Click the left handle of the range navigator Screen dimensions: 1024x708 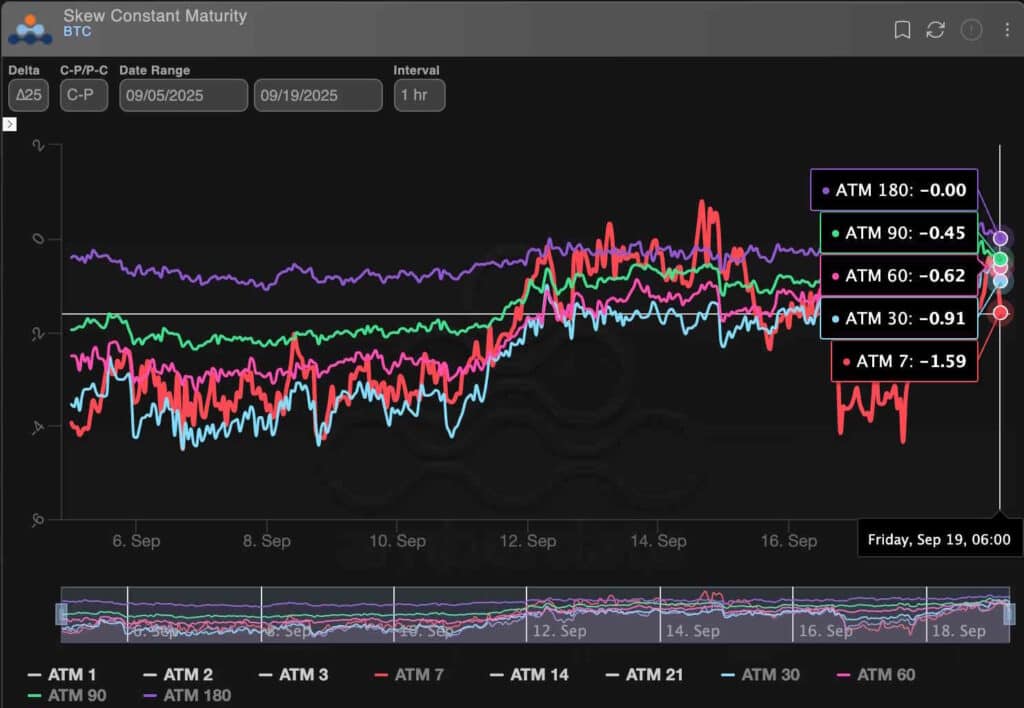point(61,612)
